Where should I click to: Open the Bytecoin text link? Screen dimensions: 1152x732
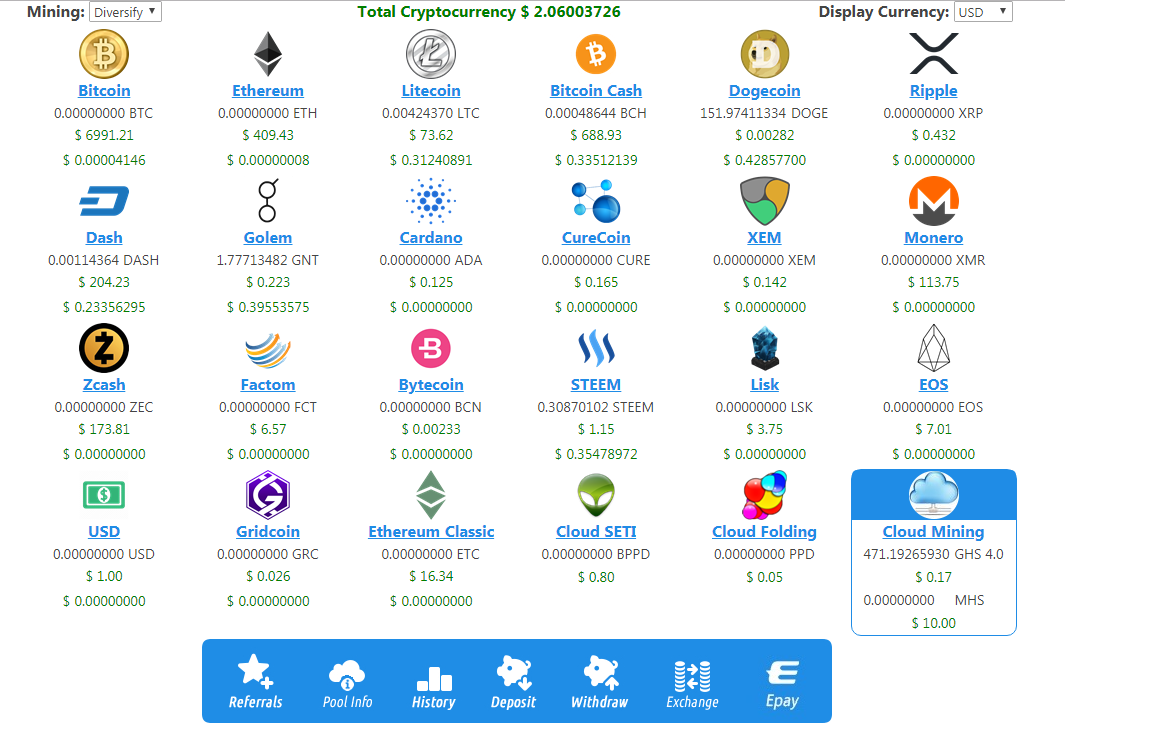tap(431, 384)
